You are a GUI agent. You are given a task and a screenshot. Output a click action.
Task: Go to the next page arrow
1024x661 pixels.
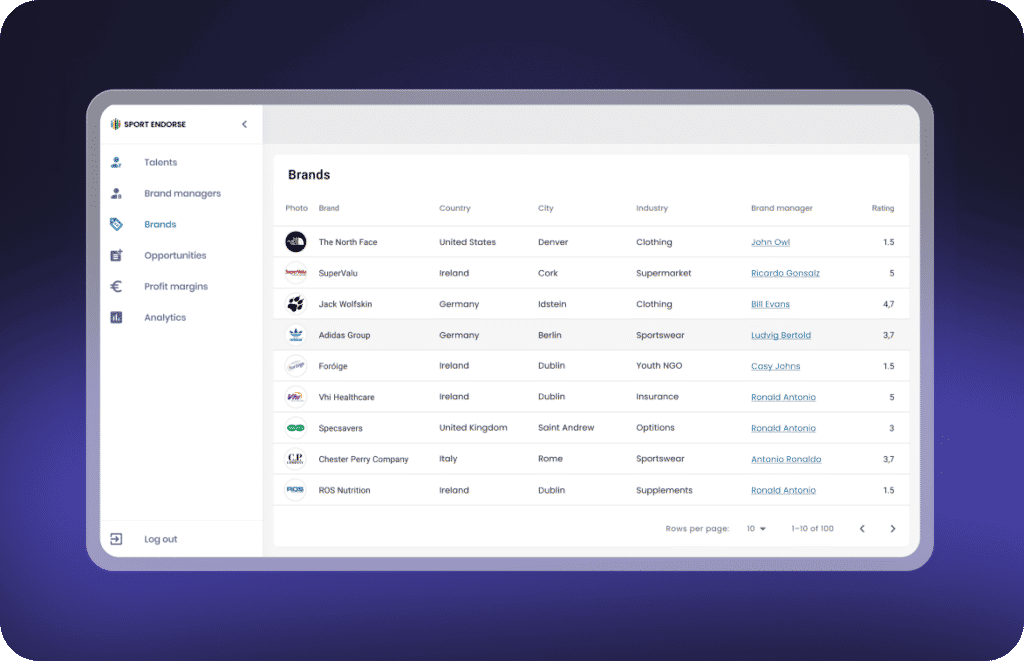(893, 528)
